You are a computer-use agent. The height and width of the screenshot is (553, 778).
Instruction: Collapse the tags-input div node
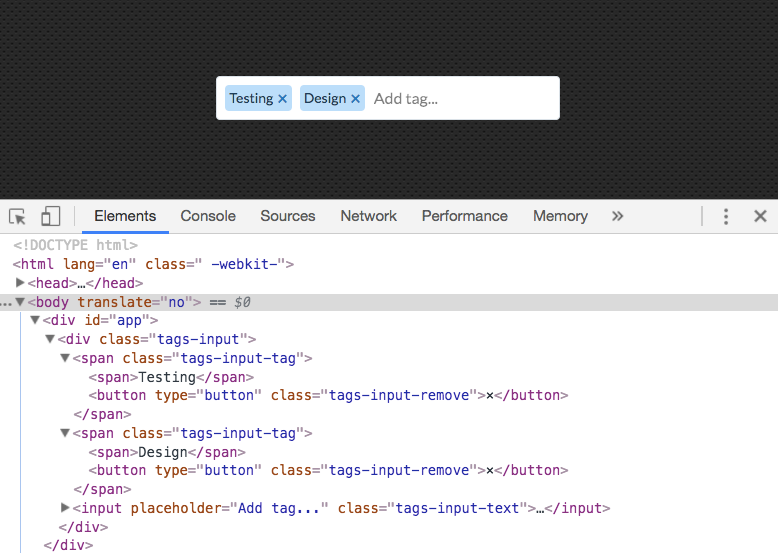click(x=50, y=339)
